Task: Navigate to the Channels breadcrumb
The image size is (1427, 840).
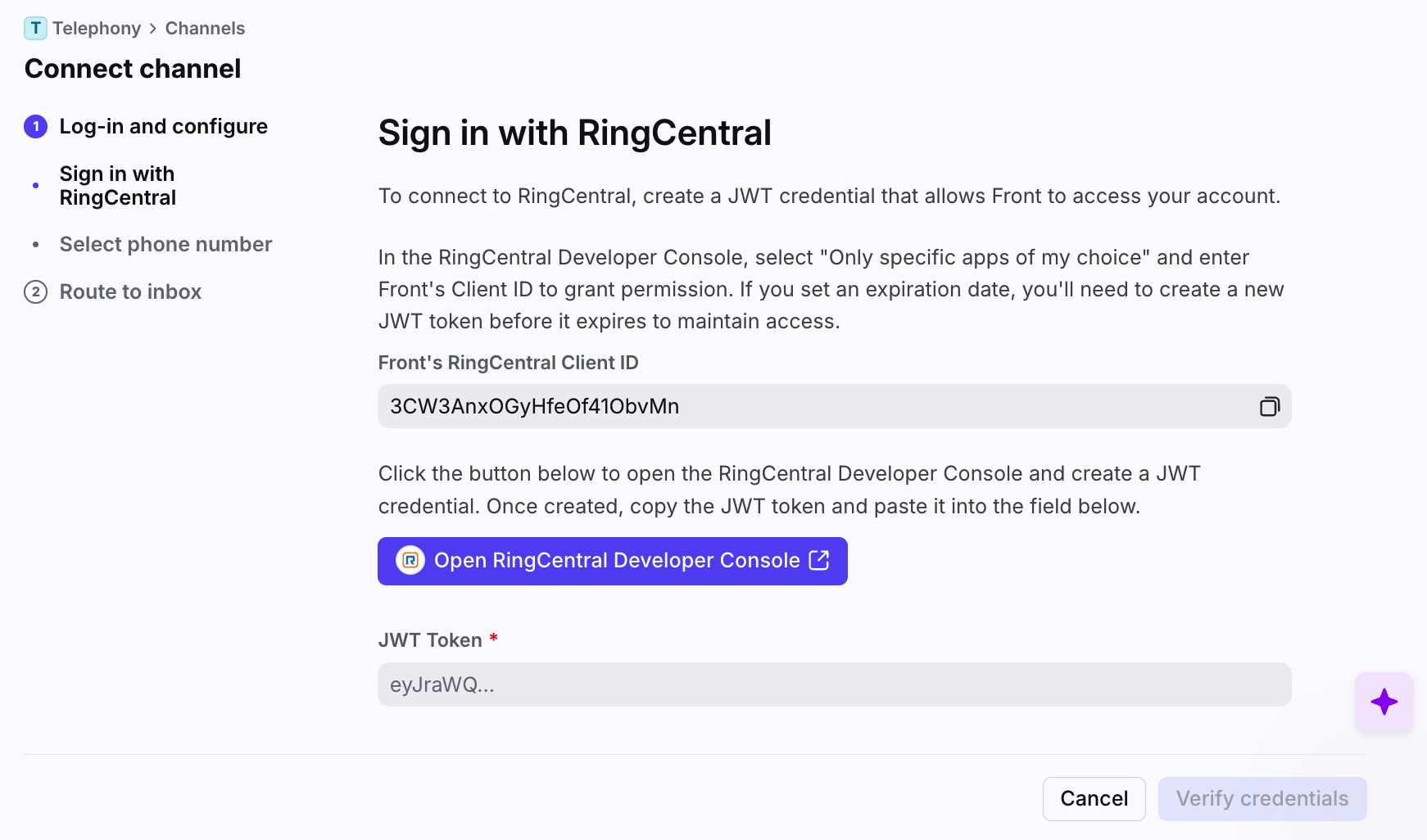Action: (205, 29)
